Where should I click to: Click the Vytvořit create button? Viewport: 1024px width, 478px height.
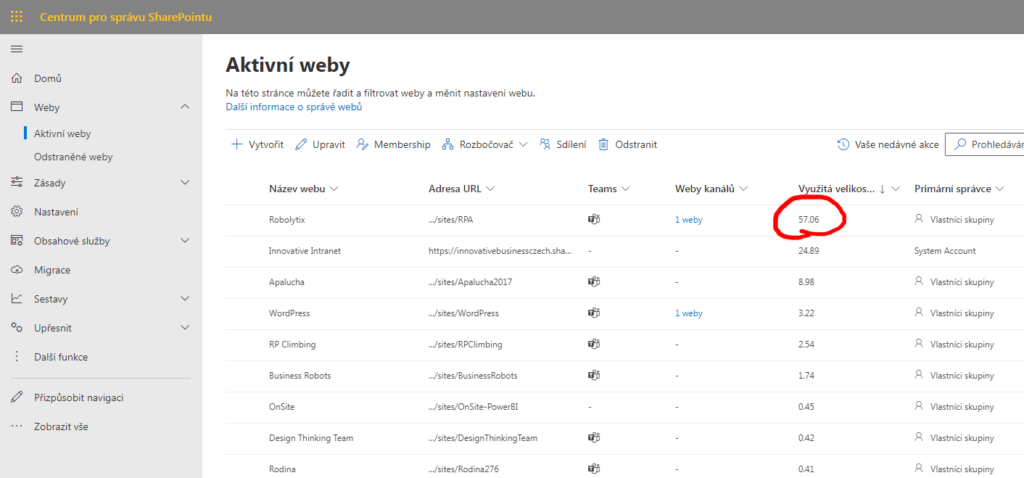tap(257, 144)
